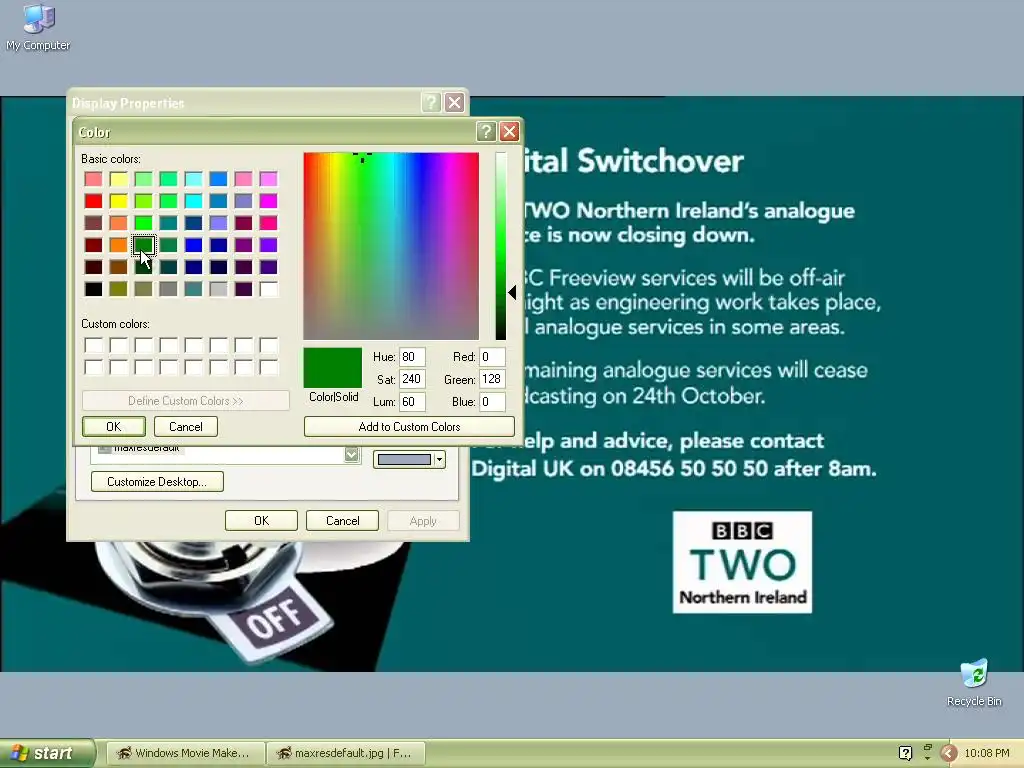Select the maroon swatch in fourth row
The height and width of the screenshot is (768, 1024).
pos(93,245)
